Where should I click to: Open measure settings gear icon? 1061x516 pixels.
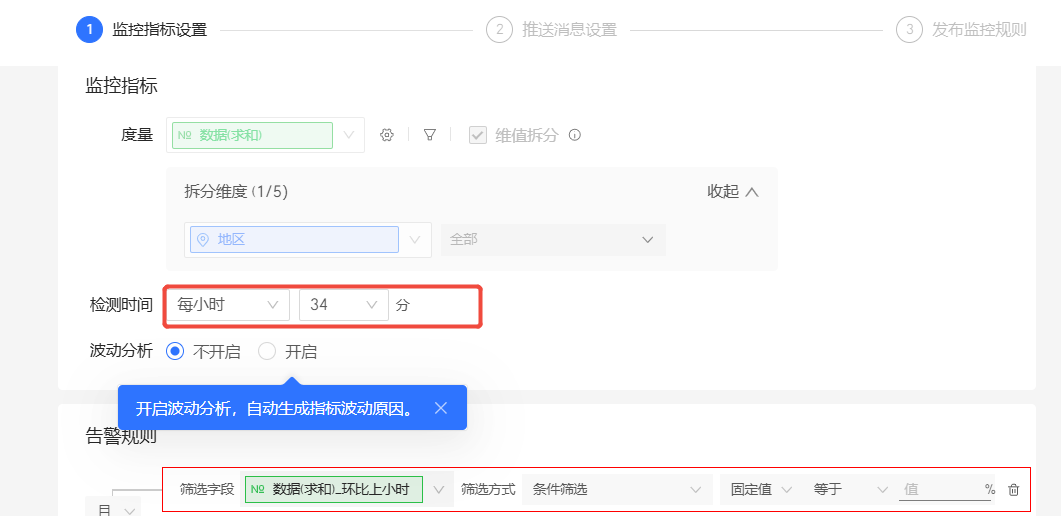click(x=386, y=135)
